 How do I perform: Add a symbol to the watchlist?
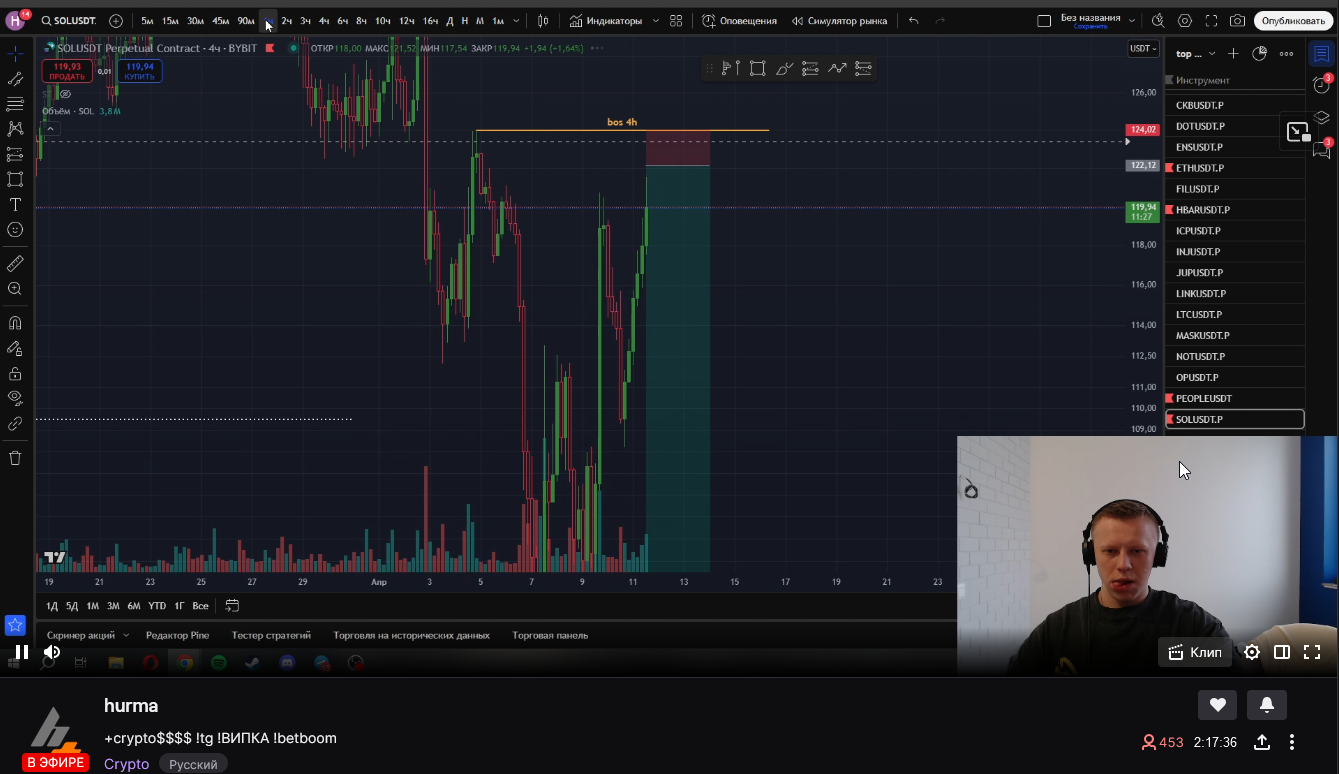[x=1233, y=54]
